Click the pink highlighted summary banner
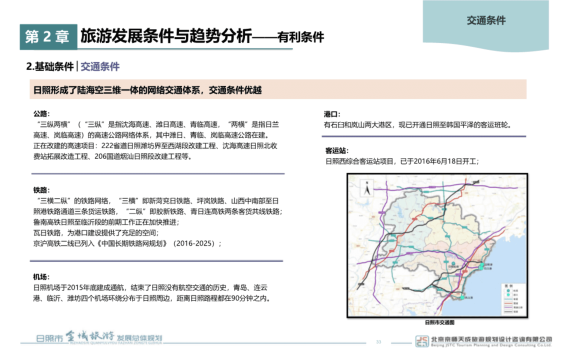This screenshot has height=360, width=570. [278, 89]
